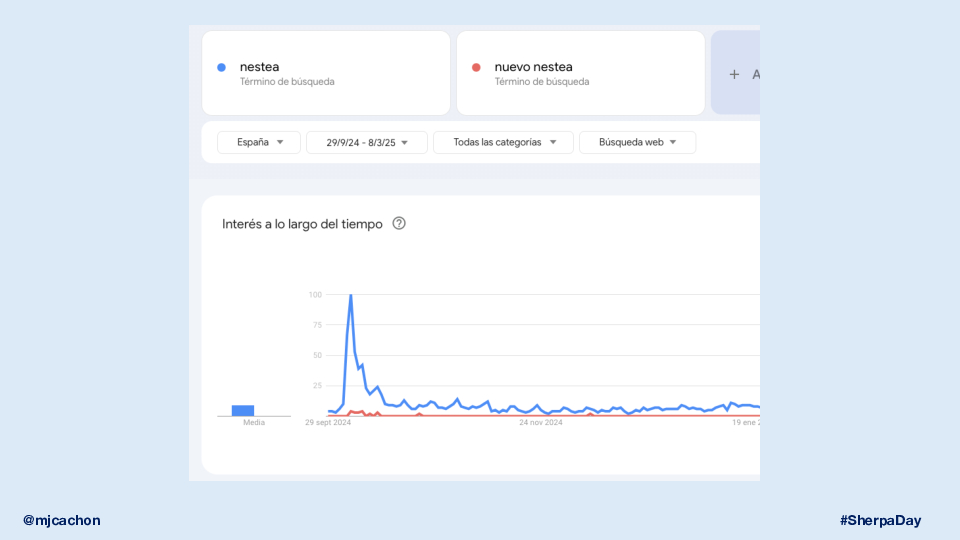Open the Todas las categorías dropdown
Screen dimensions: 960x540
click(x=503, y=142)
